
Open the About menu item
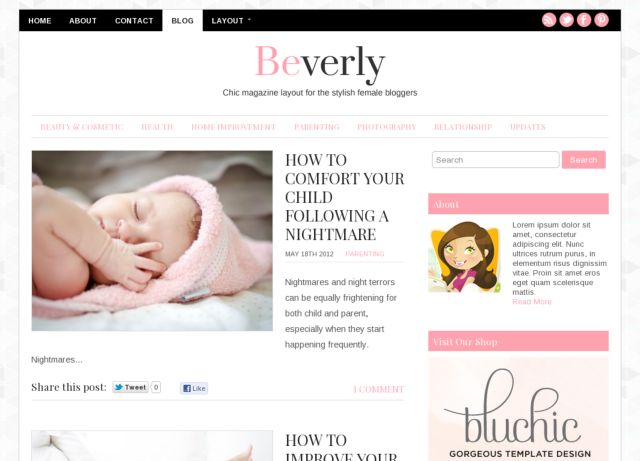click(83, 21)
